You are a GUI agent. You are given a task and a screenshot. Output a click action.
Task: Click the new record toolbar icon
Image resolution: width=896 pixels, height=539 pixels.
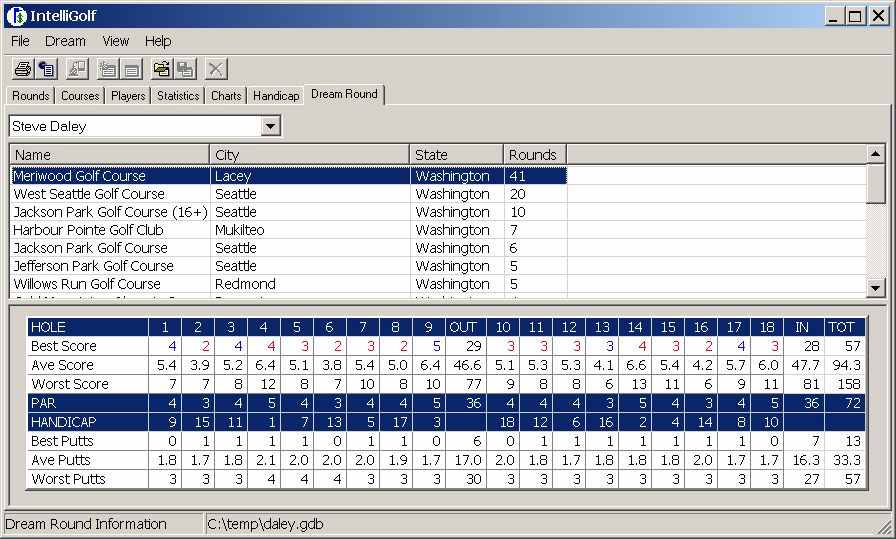[107, 69]
